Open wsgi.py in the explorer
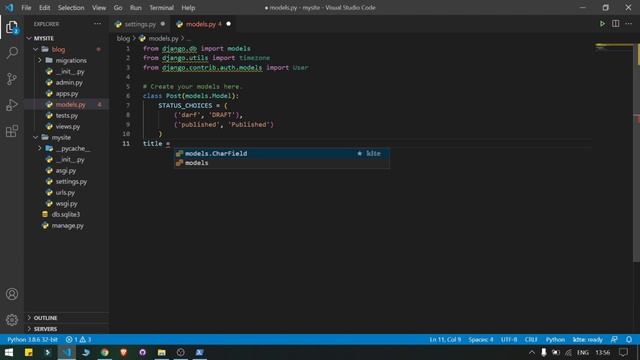Screen dimensions: 640x360 point(67,204)
